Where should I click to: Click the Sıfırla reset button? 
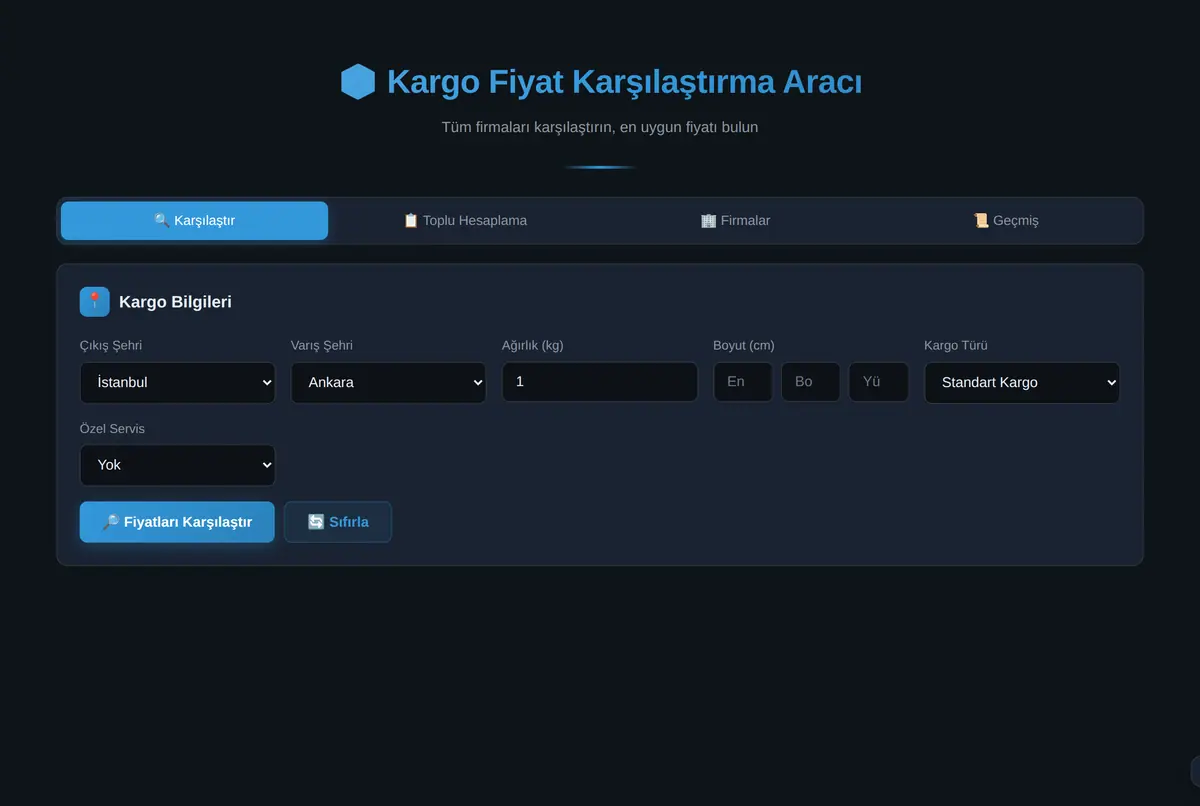(338, 522)
